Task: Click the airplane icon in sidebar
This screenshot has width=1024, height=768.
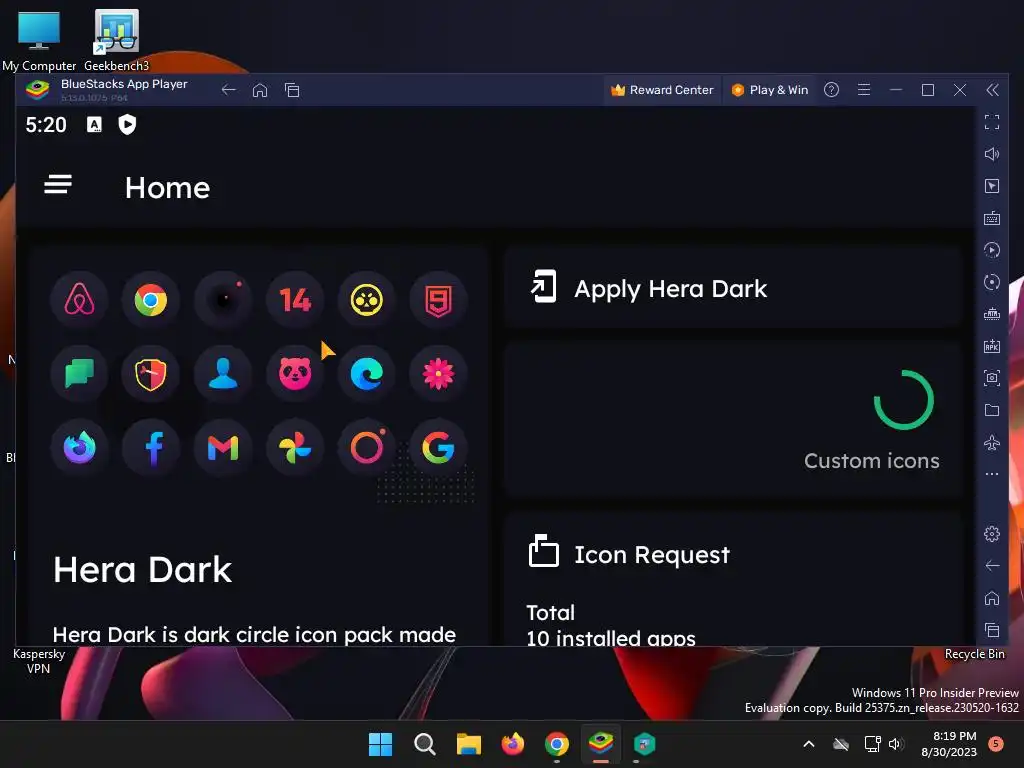Action: click(991, 442)
